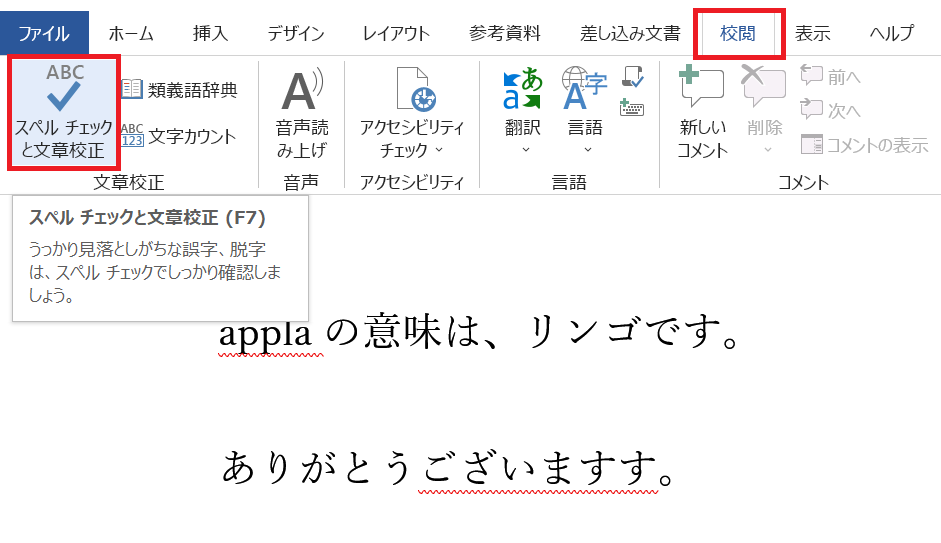Go to 次へ next comment

tap(831, 110)
